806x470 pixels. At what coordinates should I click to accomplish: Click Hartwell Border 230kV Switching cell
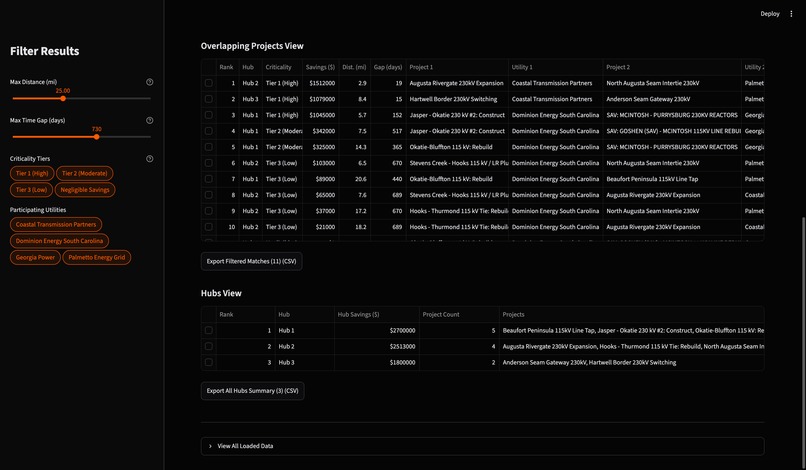pyautogui.click(x=457, y=99)
